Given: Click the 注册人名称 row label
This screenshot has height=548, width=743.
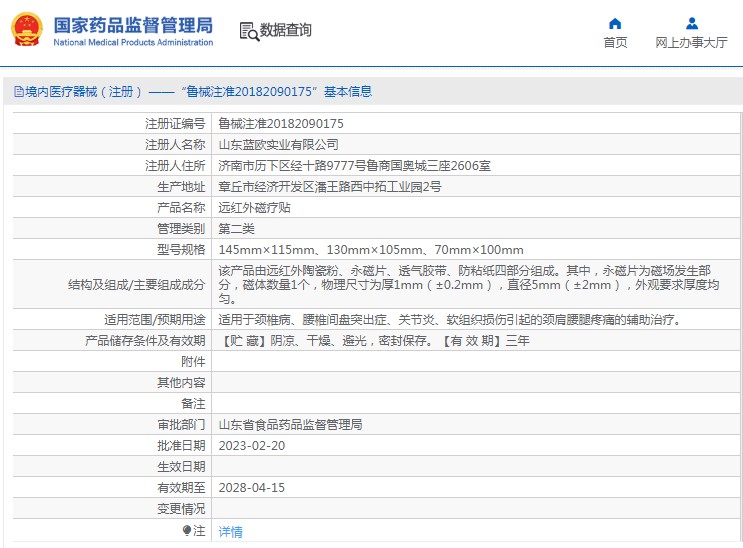Looking at the screenshot, I should [175, 145].
